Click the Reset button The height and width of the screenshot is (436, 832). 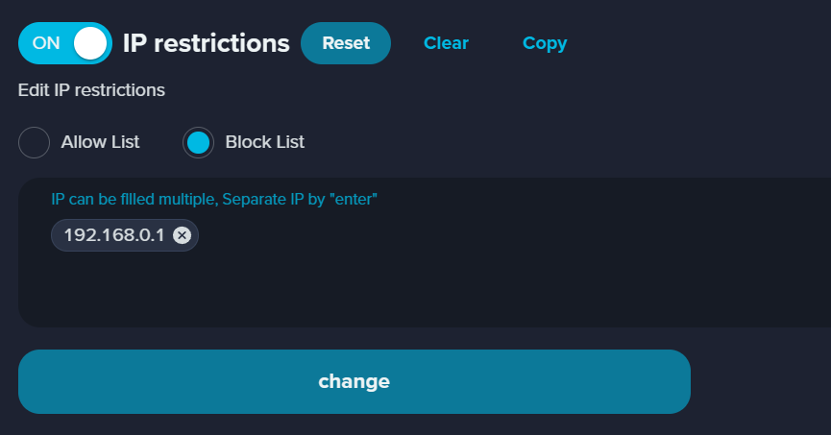pyautogui.click(x=346, y=43)
